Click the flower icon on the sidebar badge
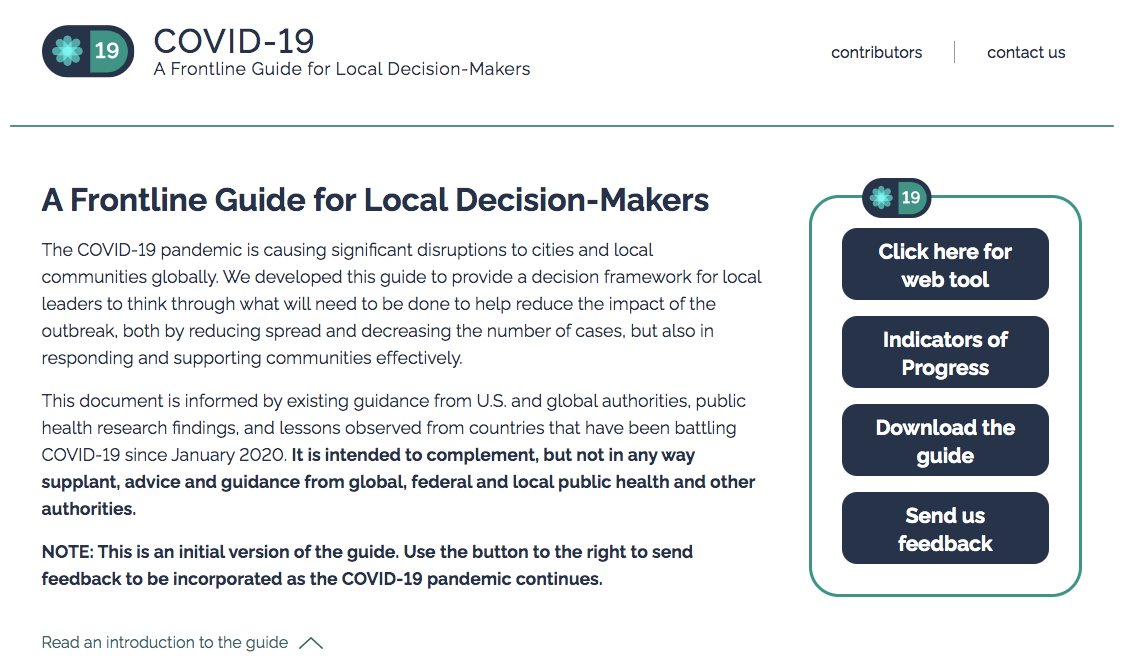Screen dimensions: 1126x671 pos(881,198)
